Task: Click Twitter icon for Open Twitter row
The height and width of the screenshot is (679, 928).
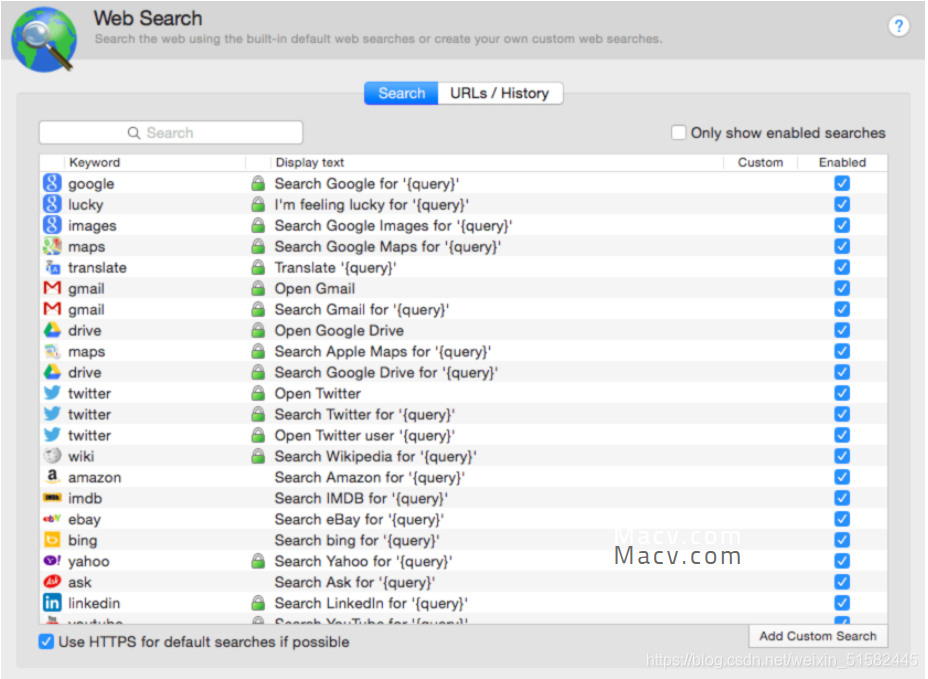Action: click(x=52, y=393)
